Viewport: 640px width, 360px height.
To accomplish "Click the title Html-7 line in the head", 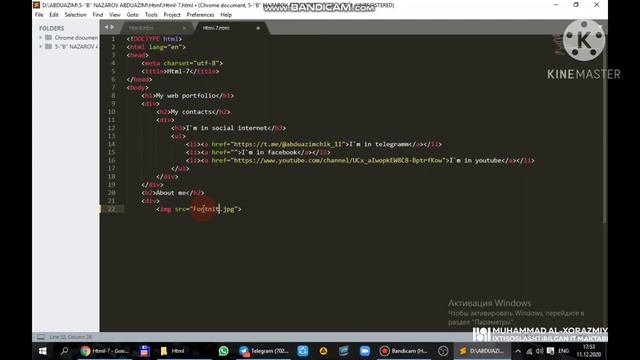I will 180,71.
